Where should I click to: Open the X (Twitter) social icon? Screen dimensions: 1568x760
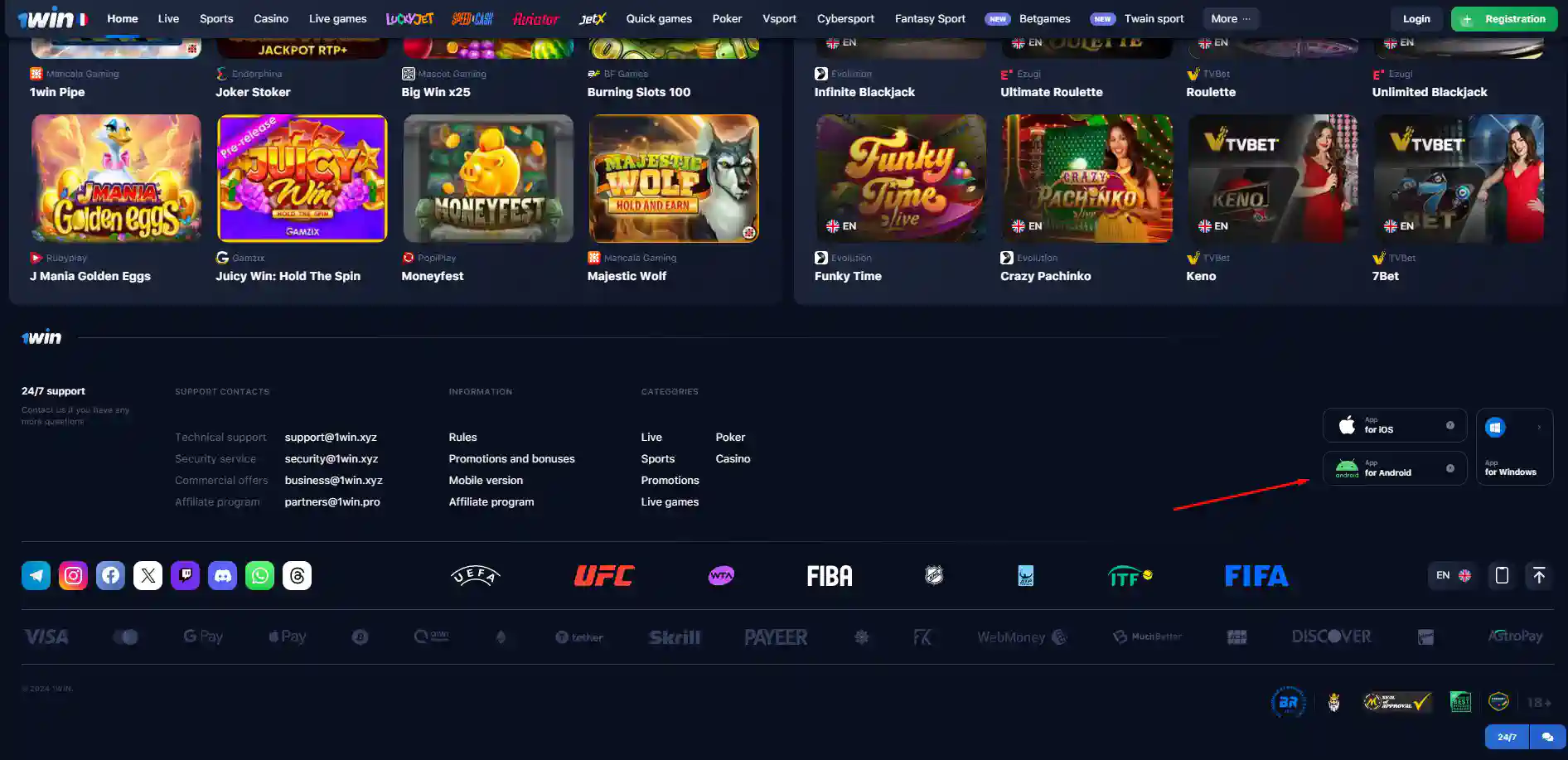click(148, 575)
